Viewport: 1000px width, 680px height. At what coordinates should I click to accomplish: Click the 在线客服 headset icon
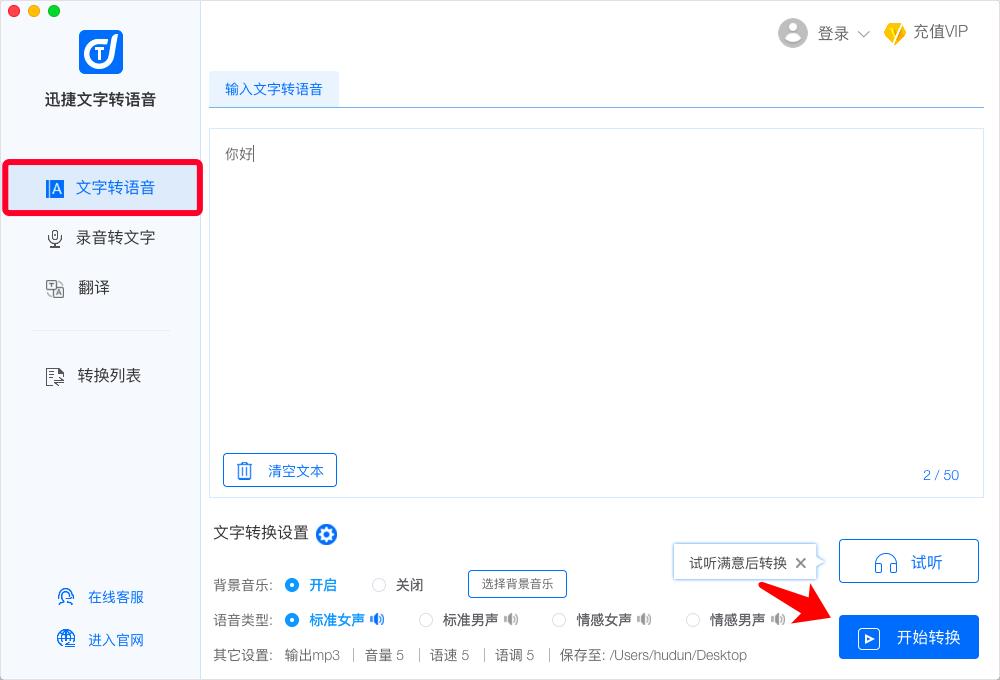[x=65, y=596]
